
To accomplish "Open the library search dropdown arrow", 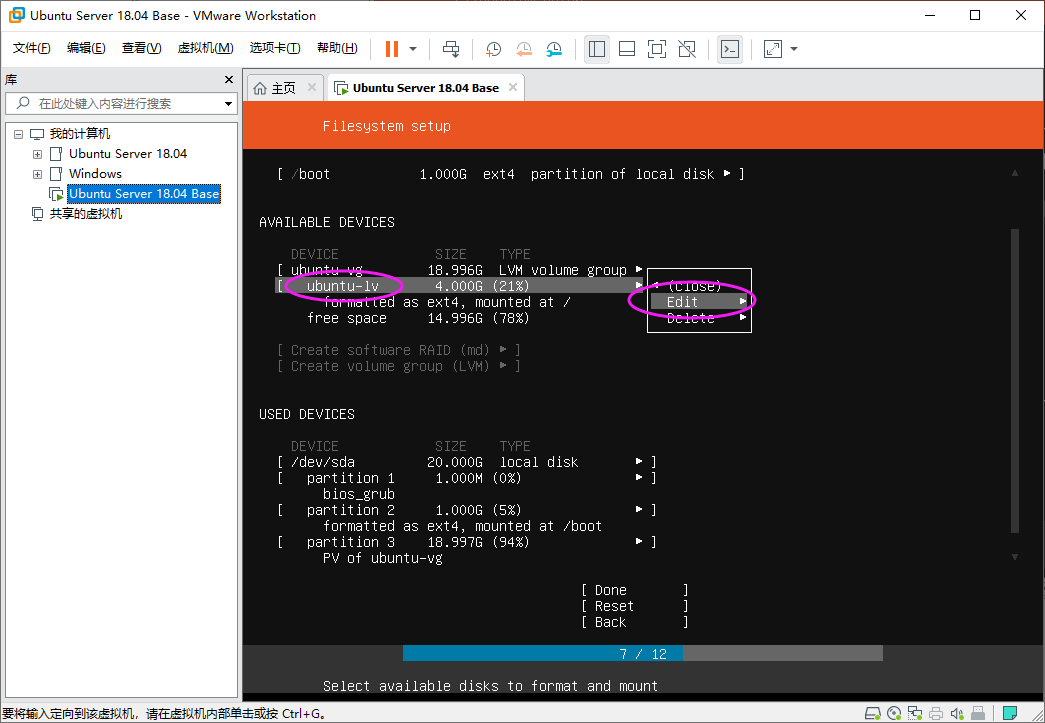I will (228, 104).
